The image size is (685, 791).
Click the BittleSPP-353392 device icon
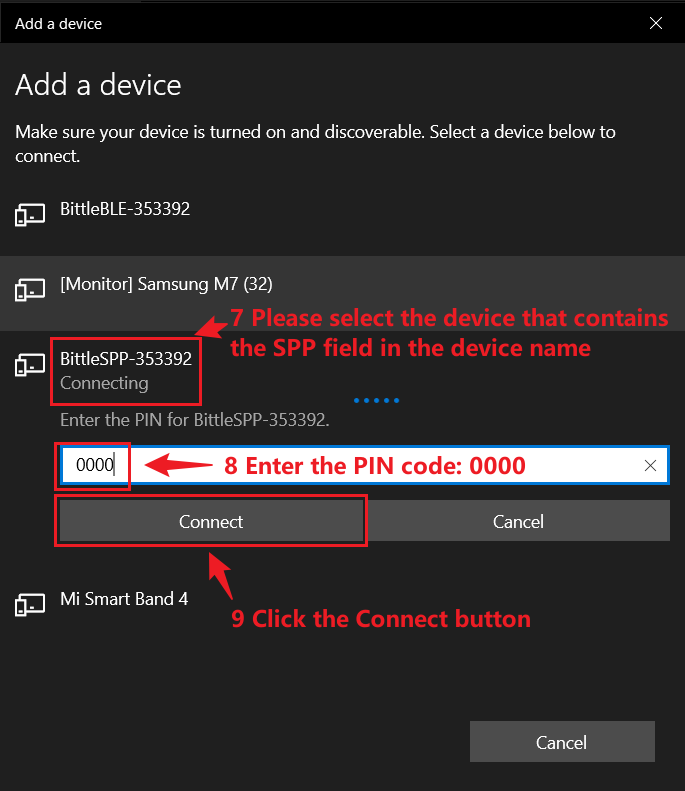[x=29, y=365]
